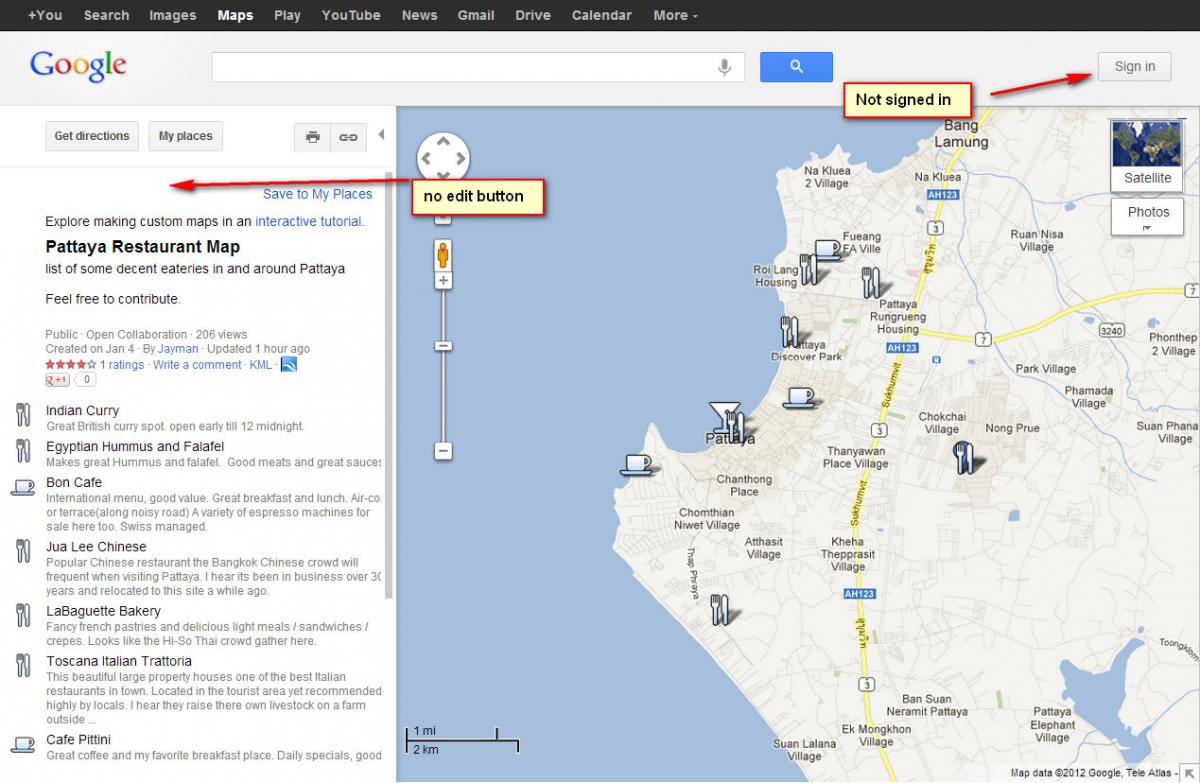The image size is (1200, 783).
Task: Click the zoom slider handle
Action: (443, 346)
